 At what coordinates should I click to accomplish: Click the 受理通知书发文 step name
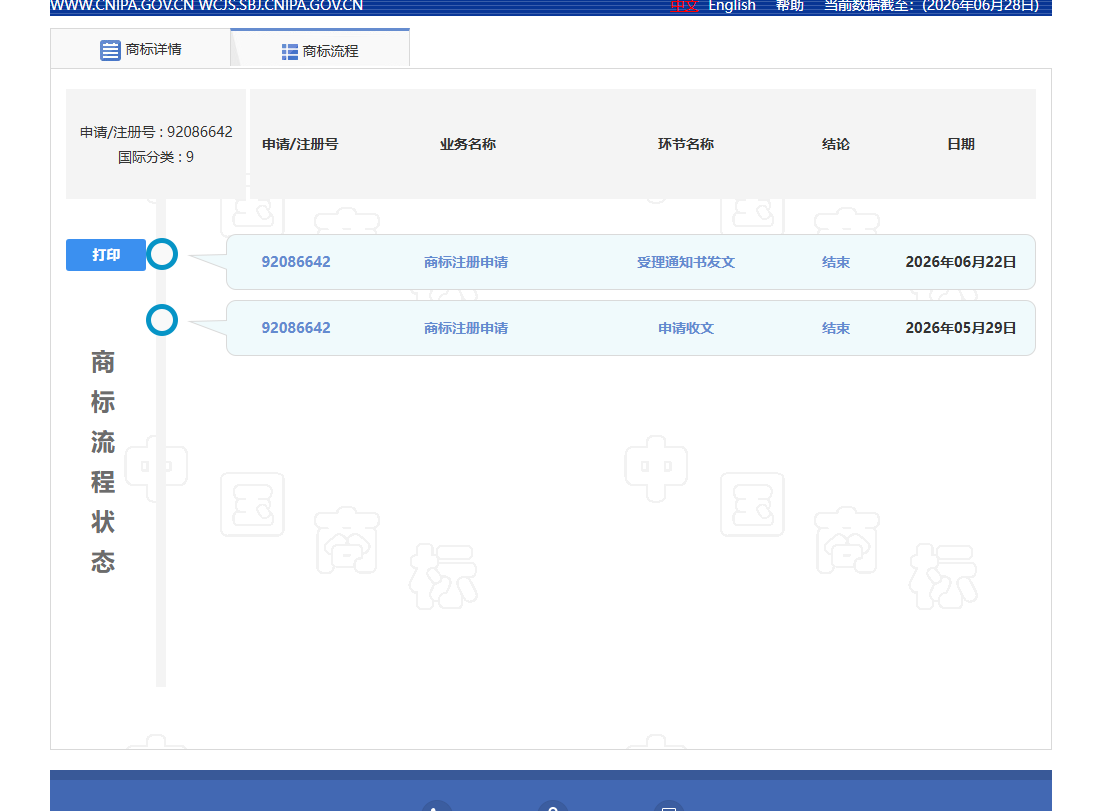(x=685, y=262)
